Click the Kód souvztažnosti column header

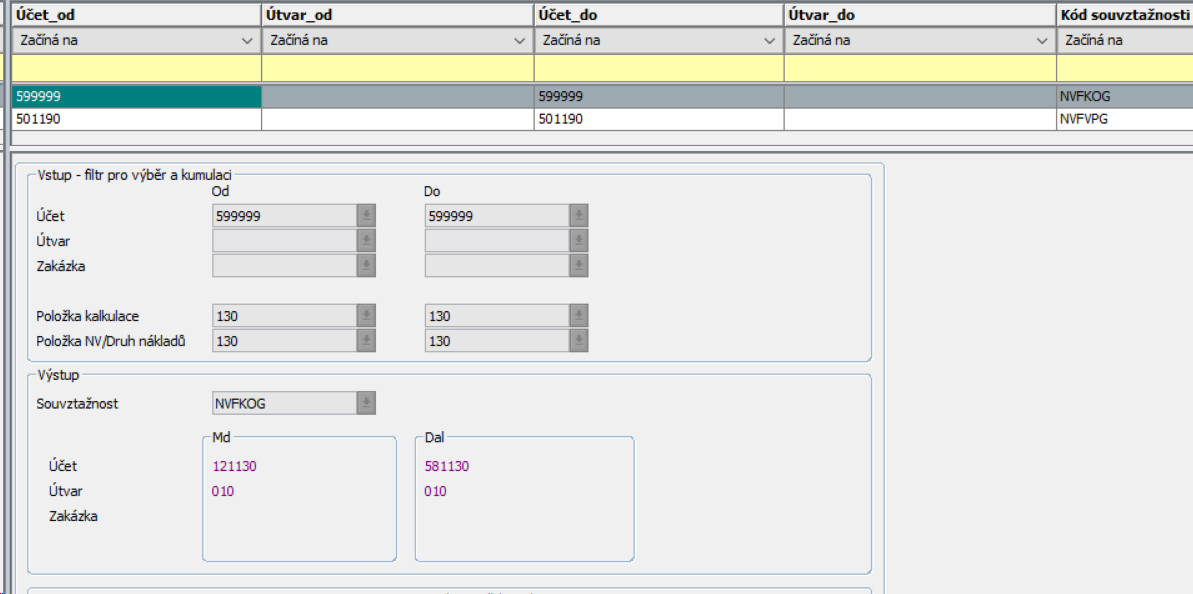click(x=1123, y=15)
